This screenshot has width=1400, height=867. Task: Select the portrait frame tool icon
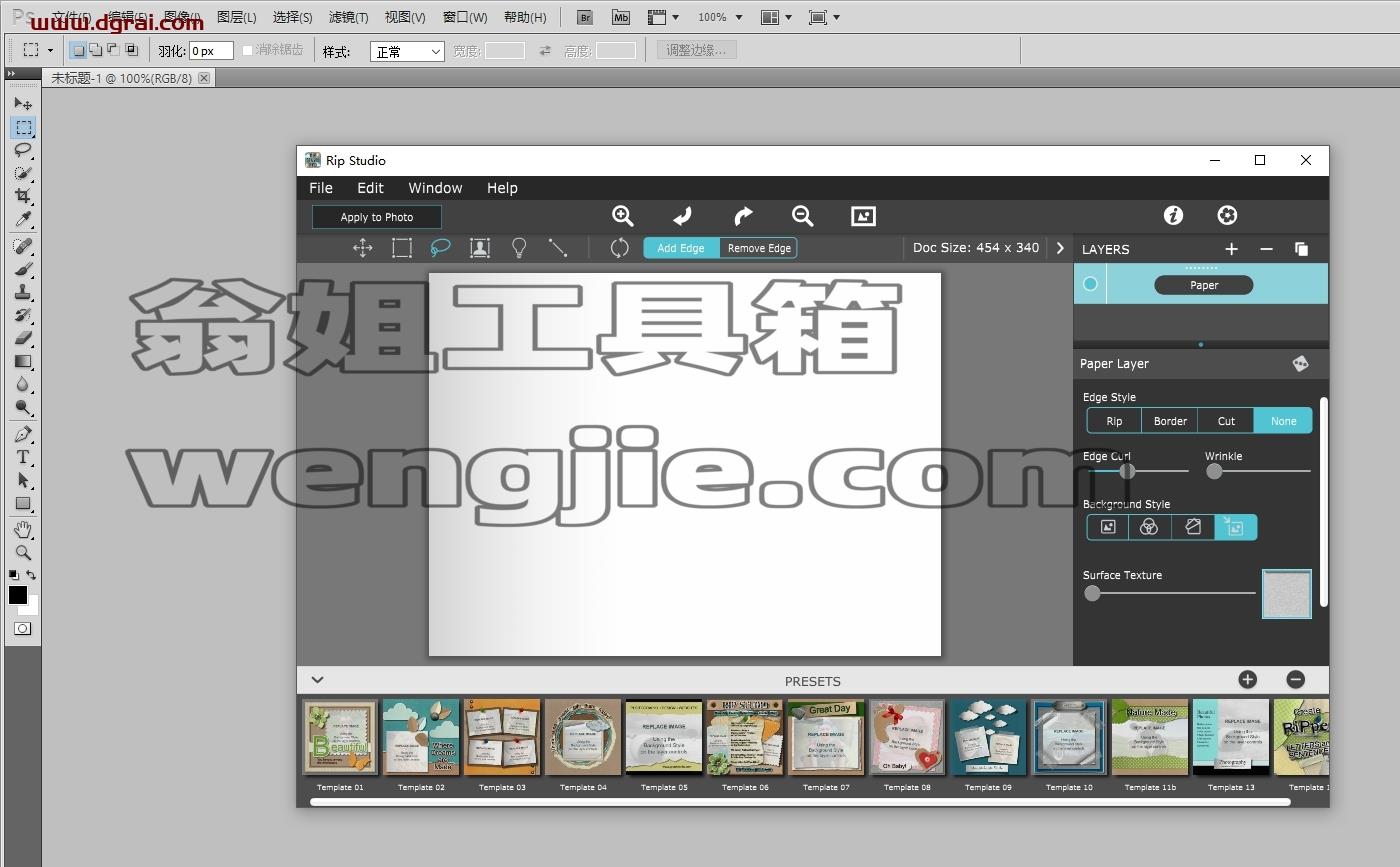(x=480, y=248)
